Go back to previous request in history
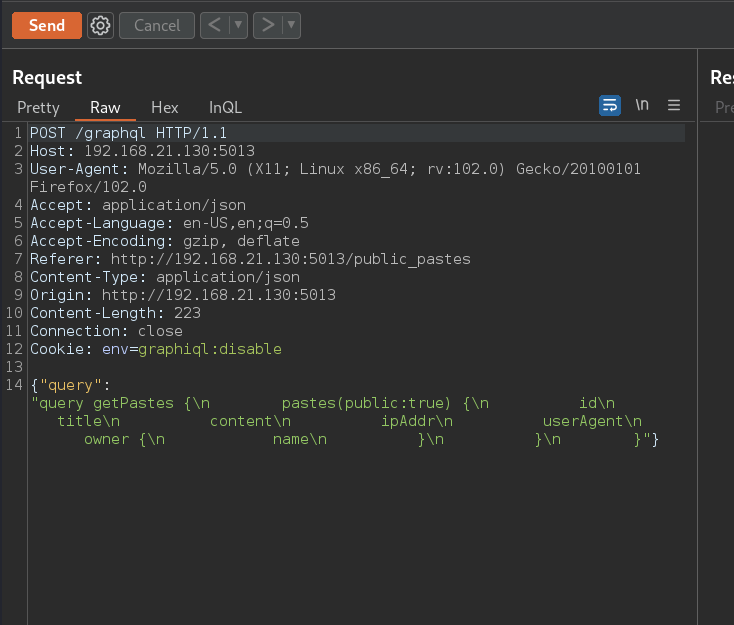 coord(214,26)
